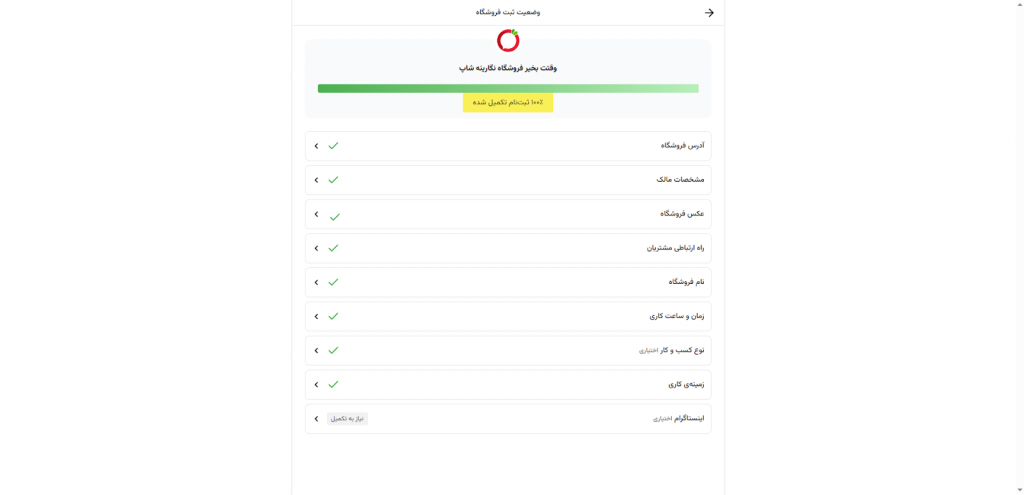
Task: Click green checkmark beside زمینه‌ی کاری
Action: [x=333, y=384]
